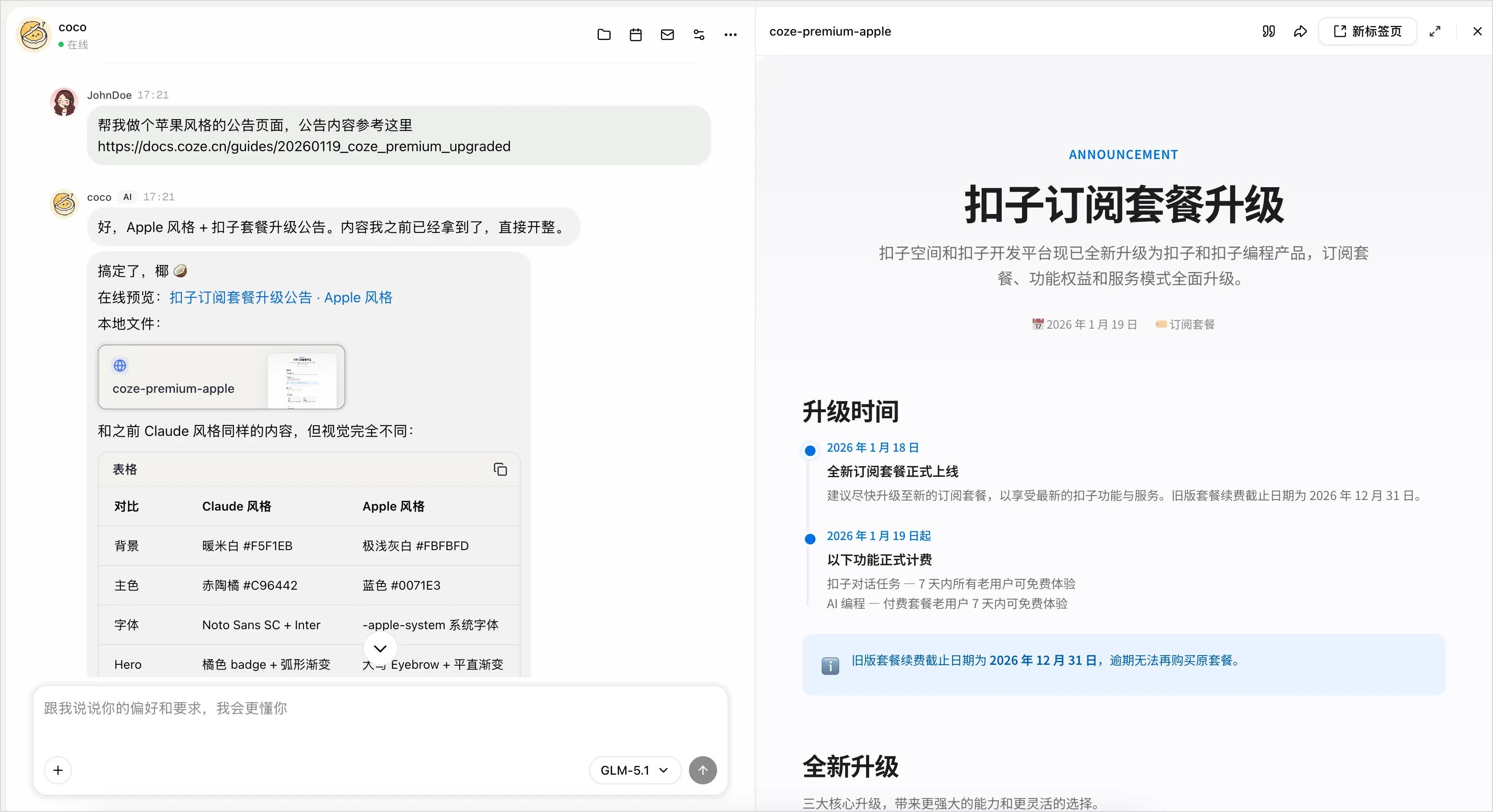Click the 全新订阅套餐正式上线 title
The width and height of the screenshot is (1493, 812).
892,471
